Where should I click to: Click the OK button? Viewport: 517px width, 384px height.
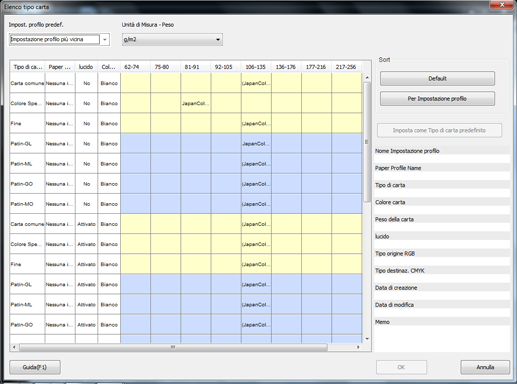tap(401, 367)
